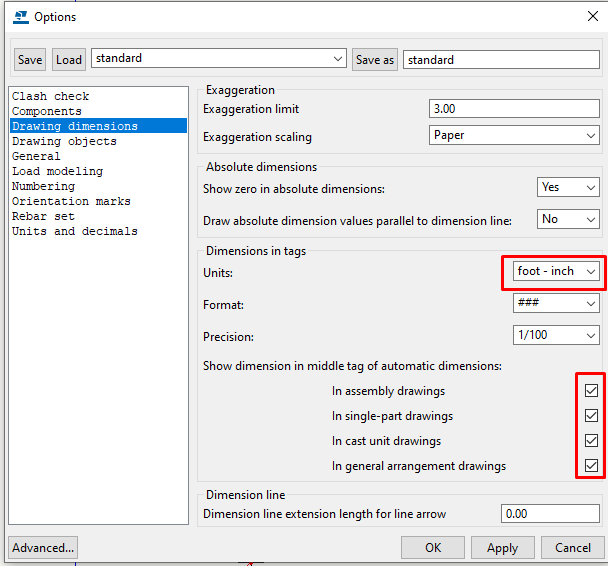Image resolution: width=608 pixels, height=566 pixels.
Task: Click the Load button
Action: click(x=69, y=60)
